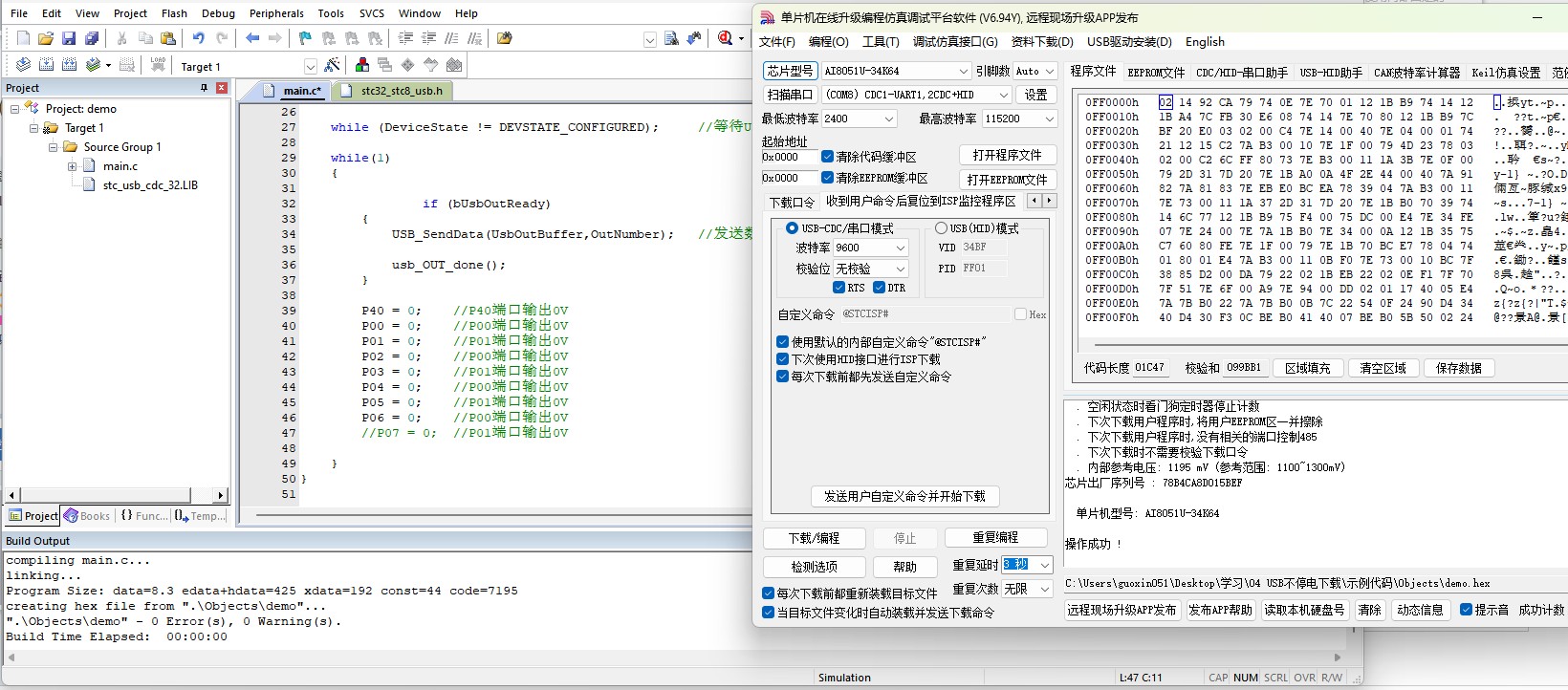The width and height of the screenshot is (1568, 690).
Task: Start the debug session icon in Keil
Action: pos(726,38)
